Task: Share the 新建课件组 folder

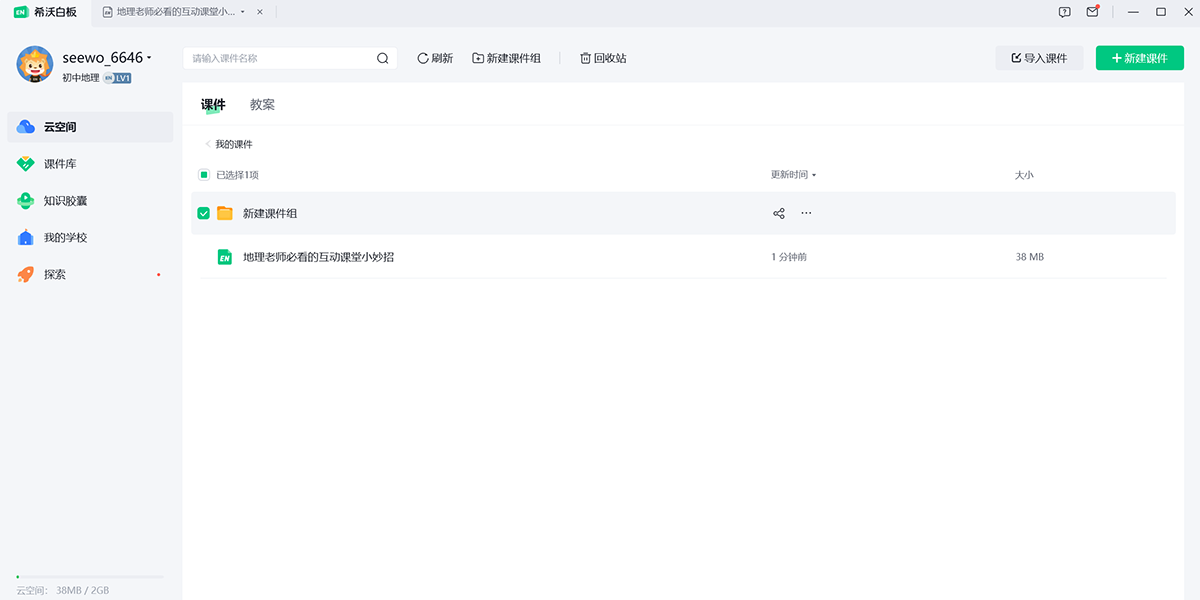Action: 778,213
